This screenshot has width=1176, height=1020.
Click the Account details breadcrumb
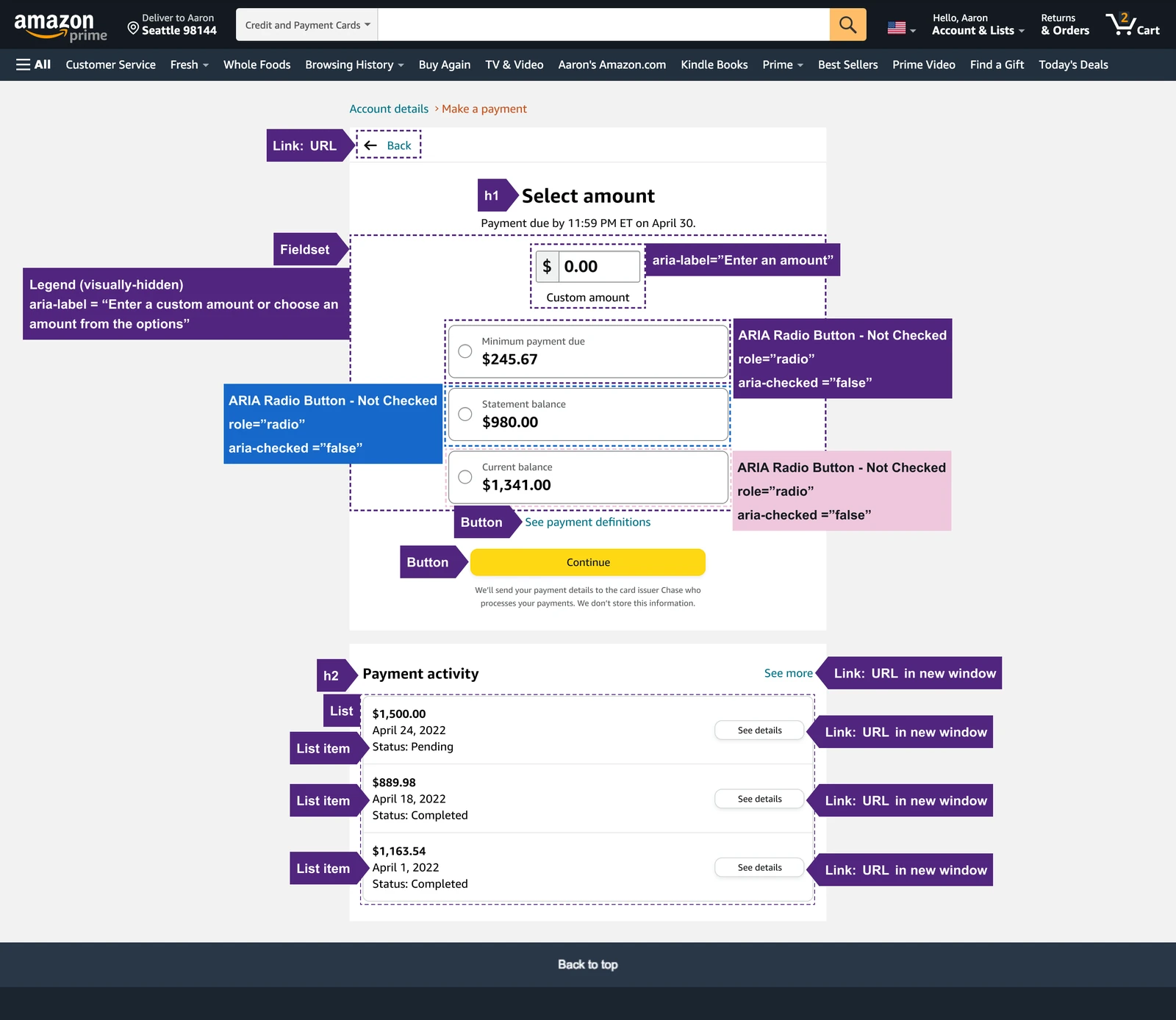point(389,109)
